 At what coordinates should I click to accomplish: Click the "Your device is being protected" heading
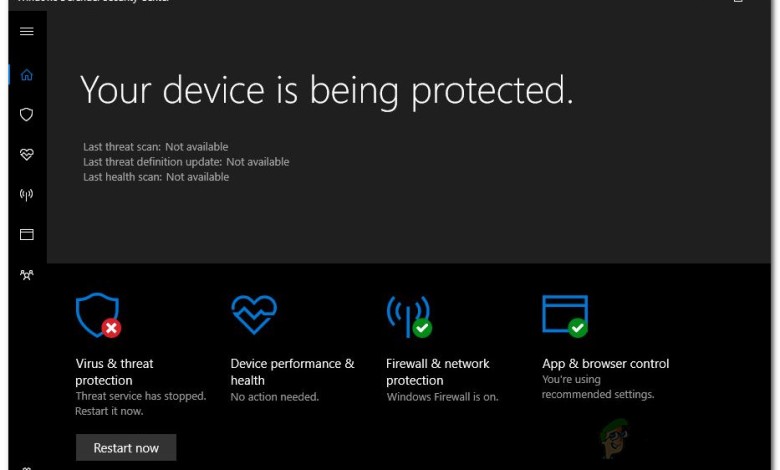(x=326, y=90)
